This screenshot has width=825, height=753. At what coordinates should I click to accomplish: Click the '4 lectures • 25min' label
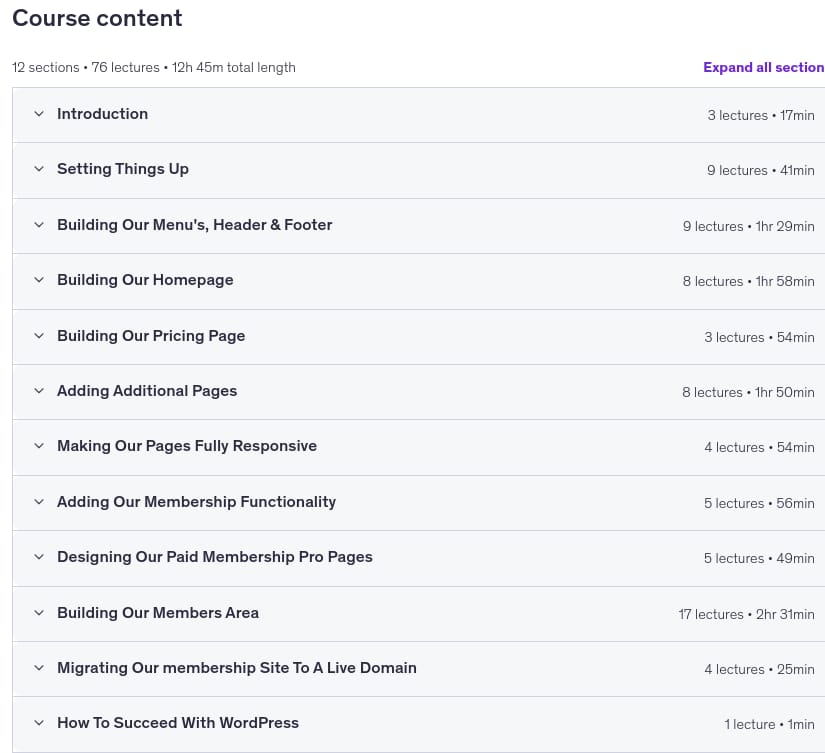coord(759,670)
